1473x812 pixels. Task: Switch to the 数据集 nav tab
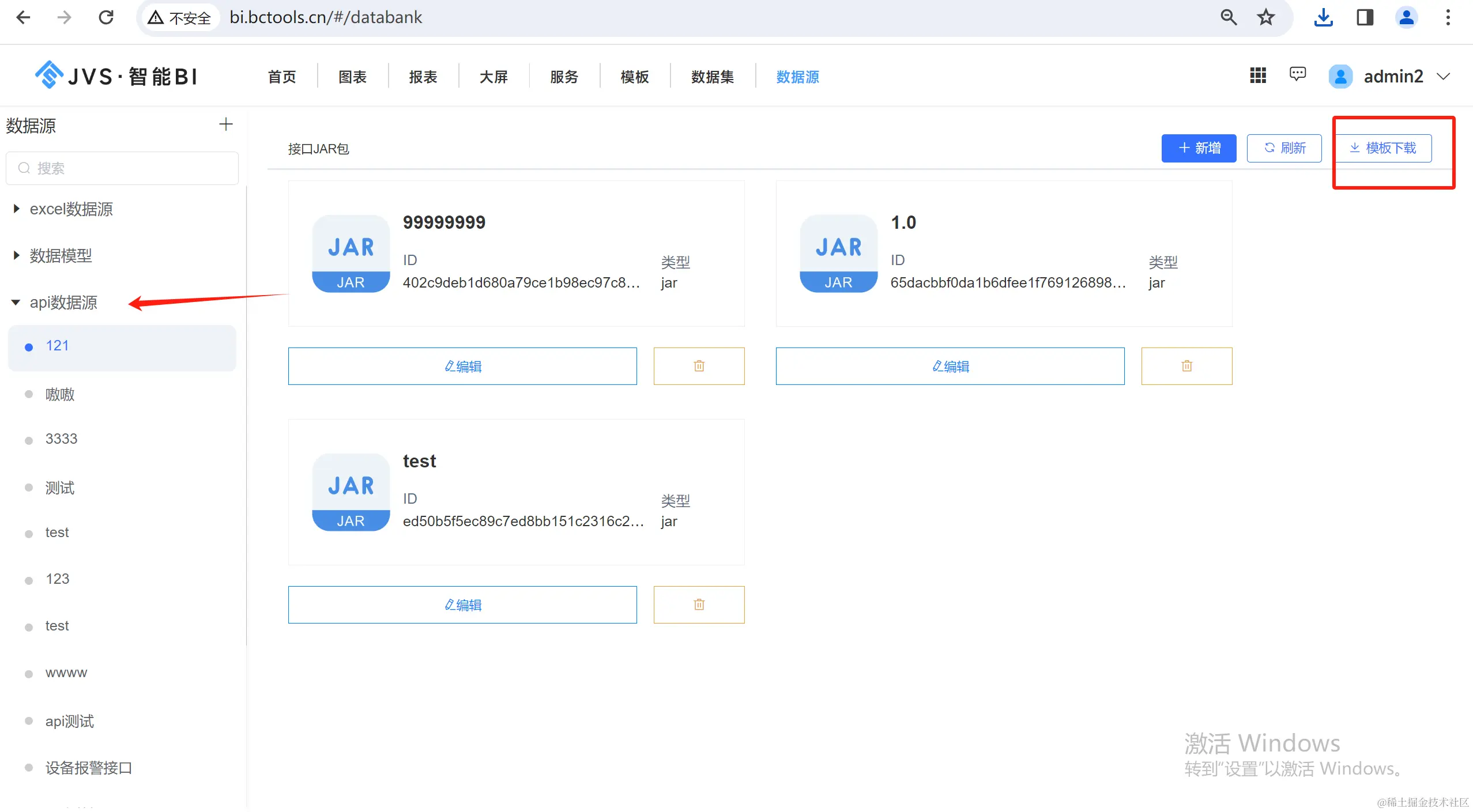coord(712,77)
